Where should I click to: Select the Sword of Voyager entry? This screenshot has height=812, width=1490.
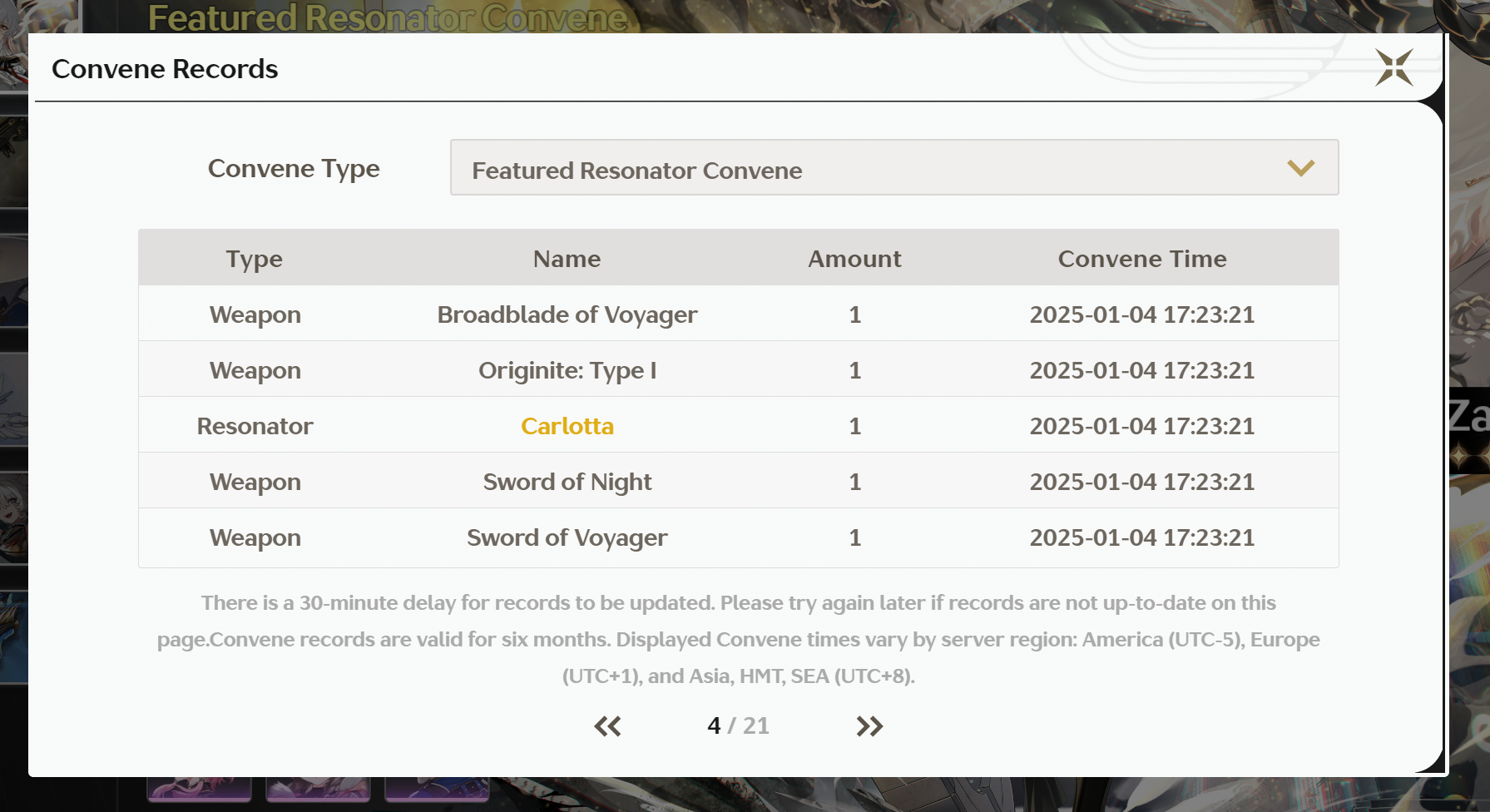click(567, 537)
